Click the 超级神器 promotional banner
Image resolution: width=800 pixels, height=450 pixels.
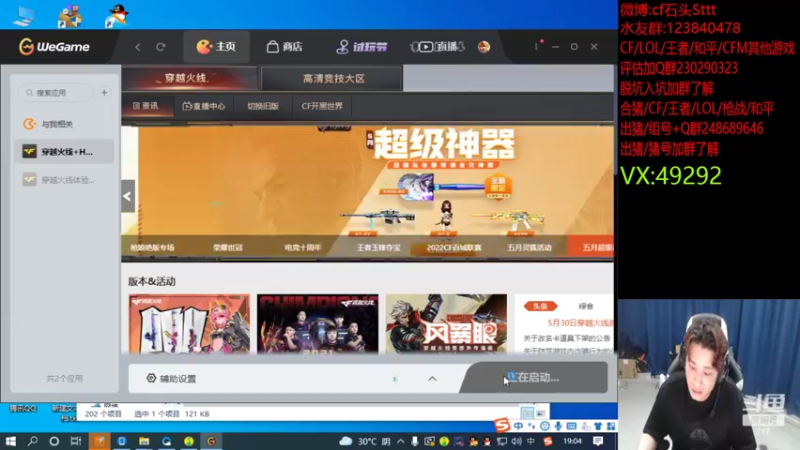367,181
